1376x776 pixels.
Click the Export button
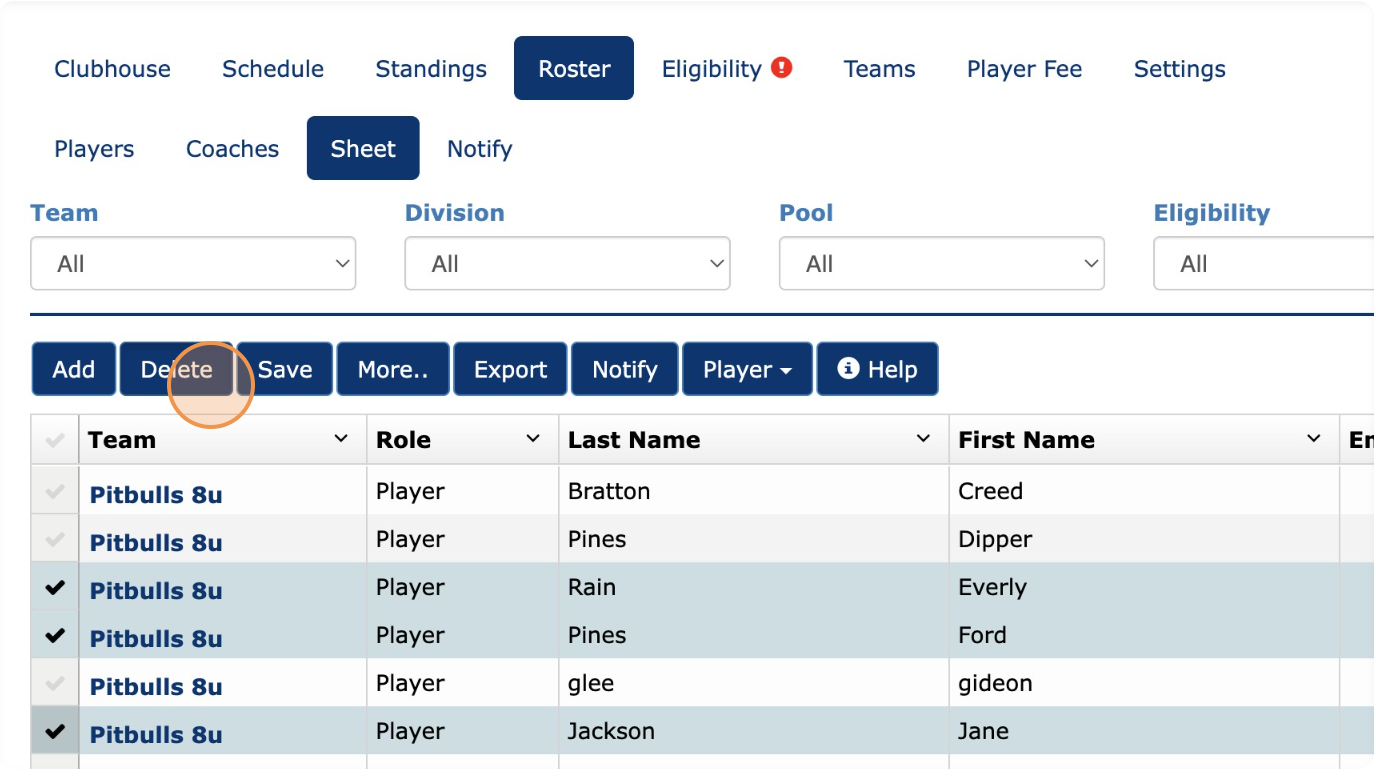tap(510, 369)
